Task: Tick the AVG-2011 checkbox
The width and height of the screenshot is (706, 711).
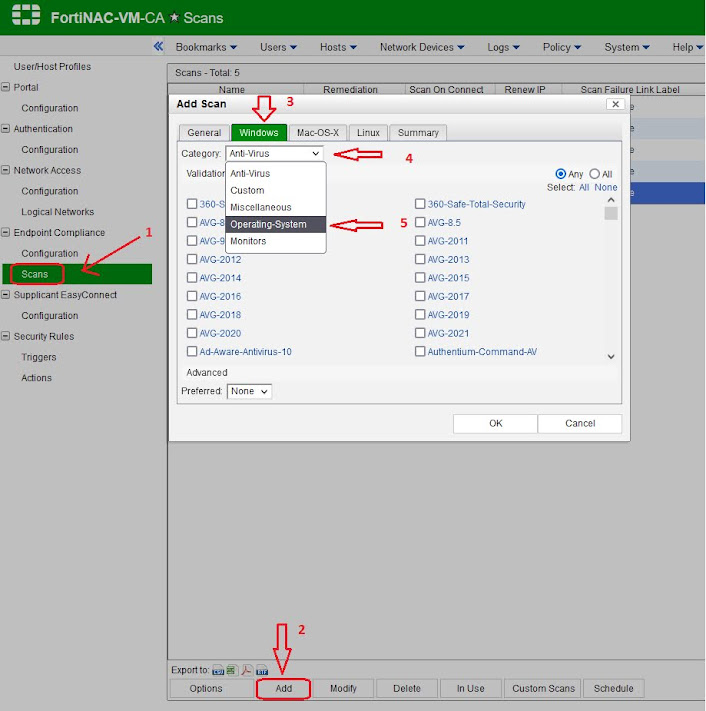Action: tap(420, 241)
